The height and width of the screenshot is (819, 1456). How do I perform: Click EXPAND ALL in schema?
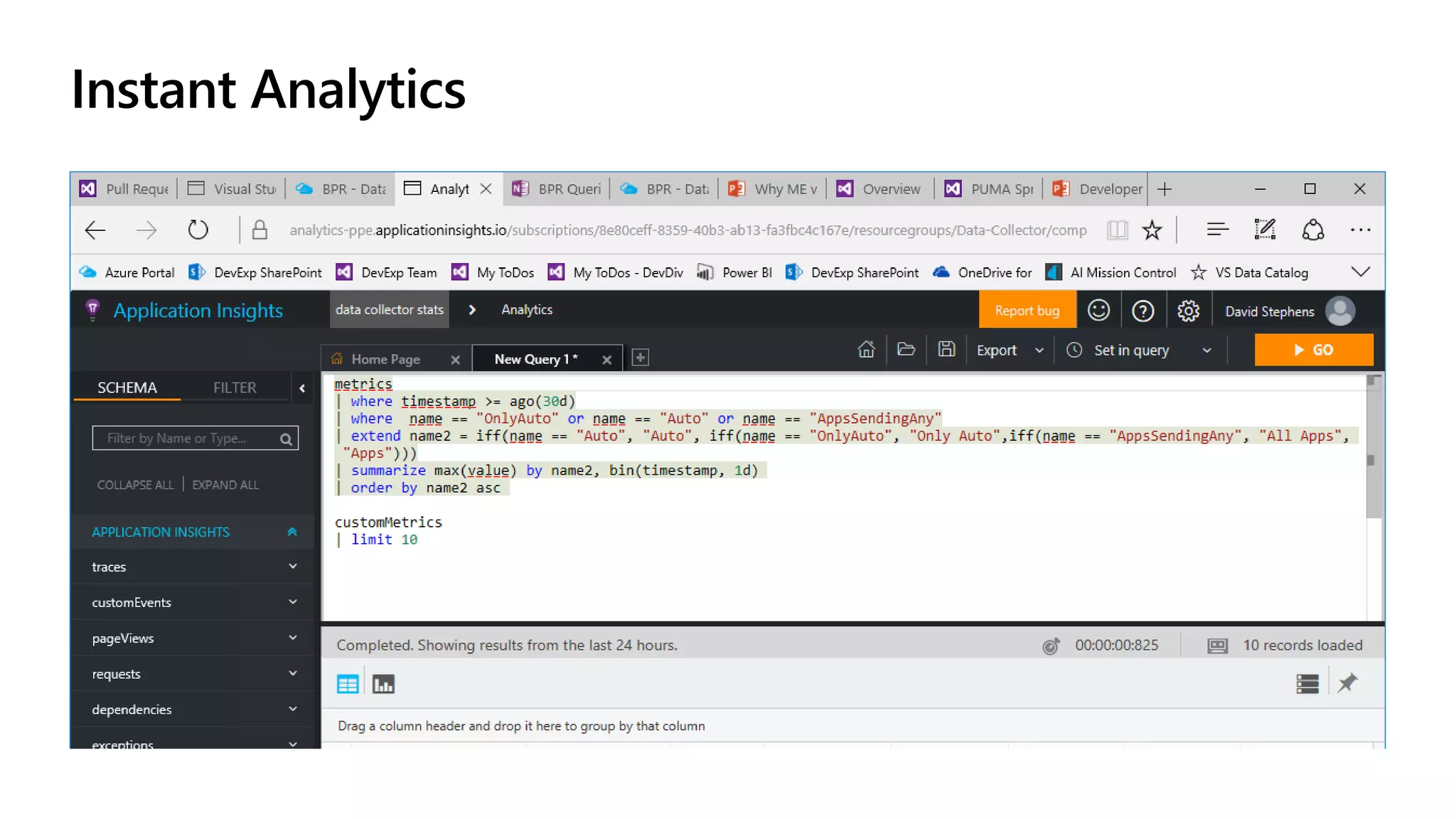(225, 485)
